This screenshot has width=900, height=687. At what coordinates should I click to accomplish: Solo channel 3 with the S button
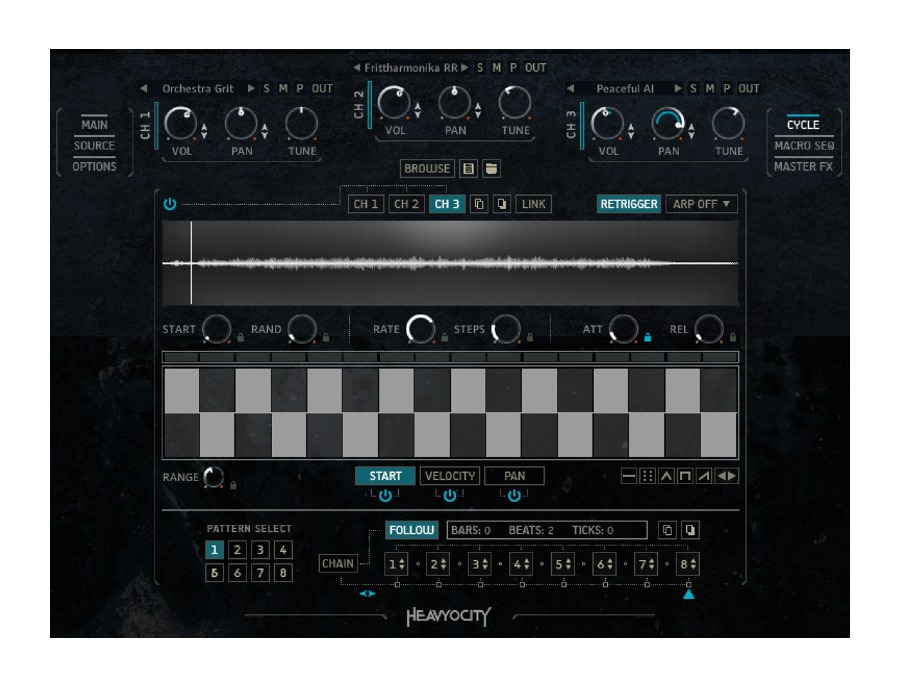tap(693, 89)
